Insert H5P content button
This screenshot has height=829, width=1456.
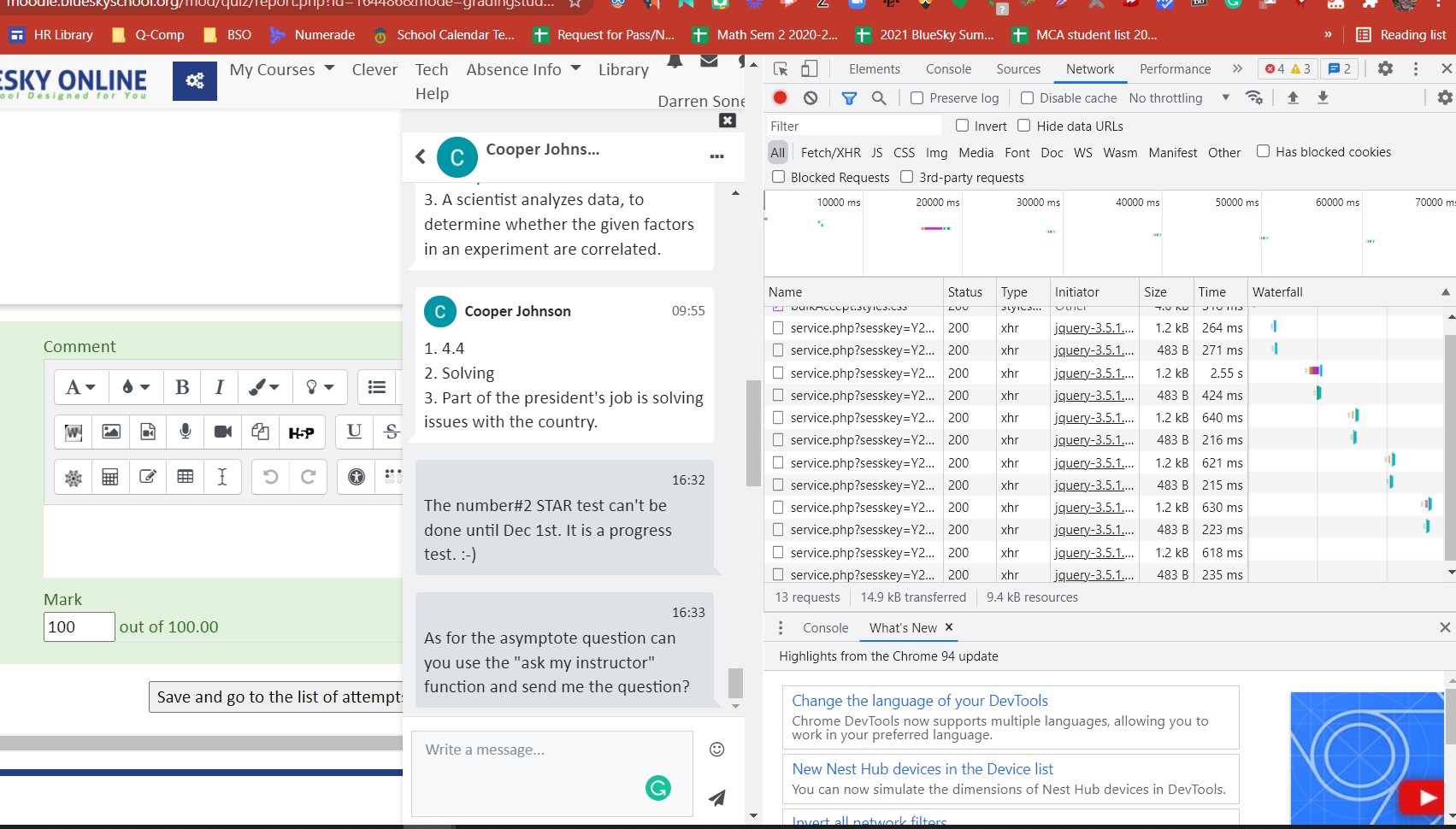point(301,432)
